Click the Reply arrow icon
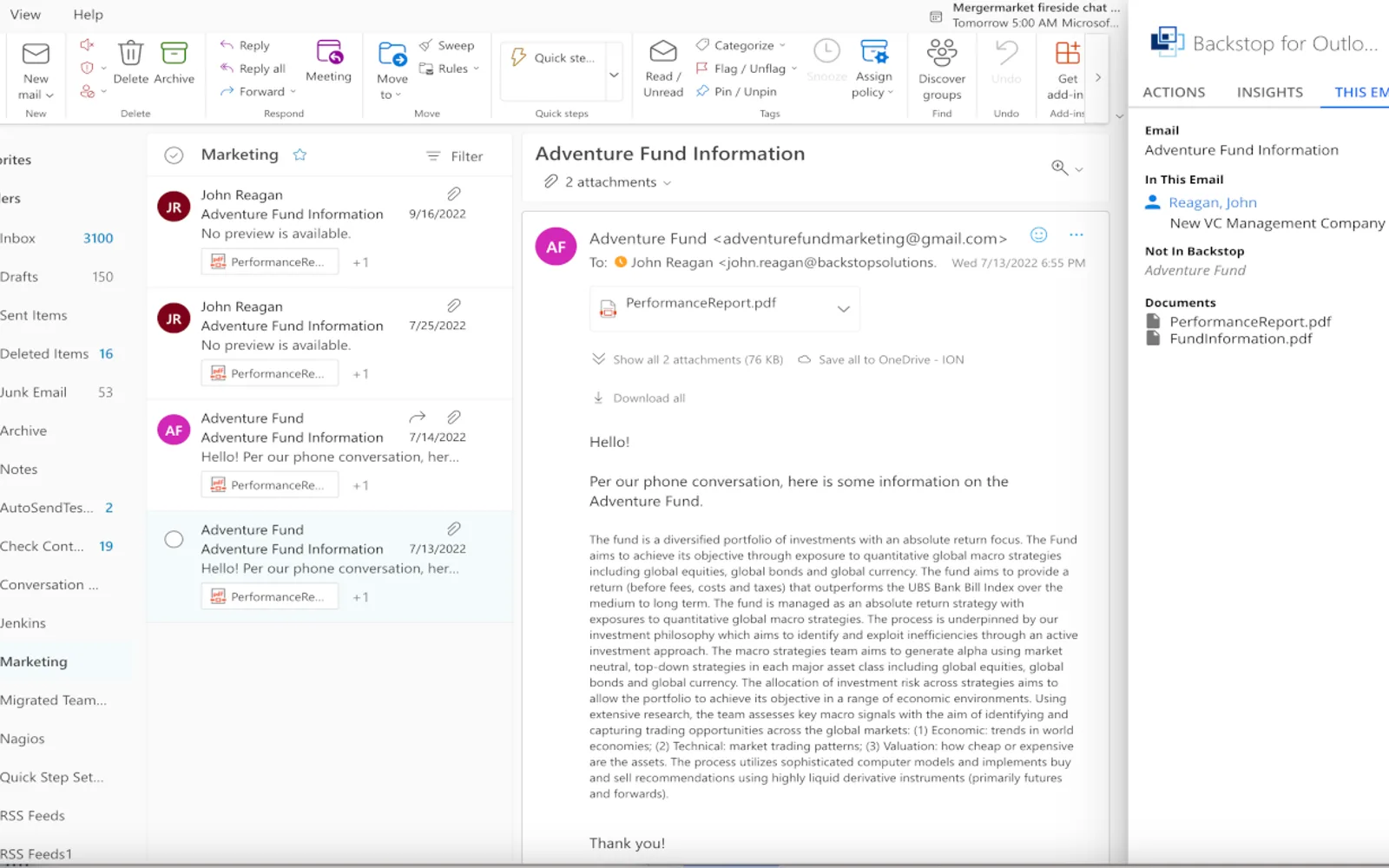Viewport: 1389px width, 868px height. [x=227, y=45]
